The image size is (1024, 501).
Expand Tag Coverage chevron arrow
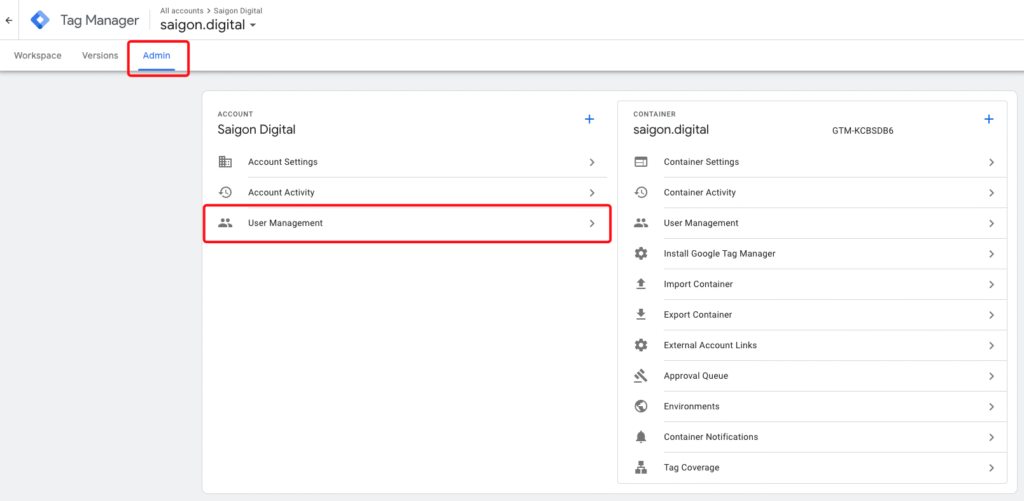[x=991, y=468]
